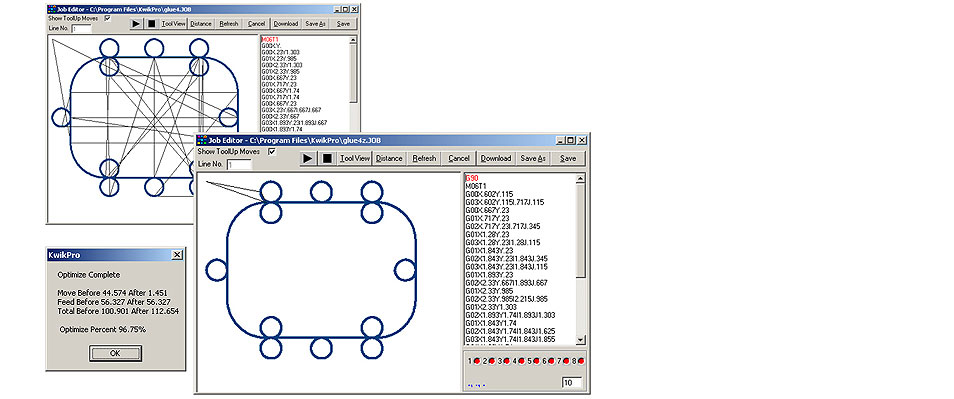Click Save As in the glue4.JOB window

pyautogui.click(x=315, y=24)
